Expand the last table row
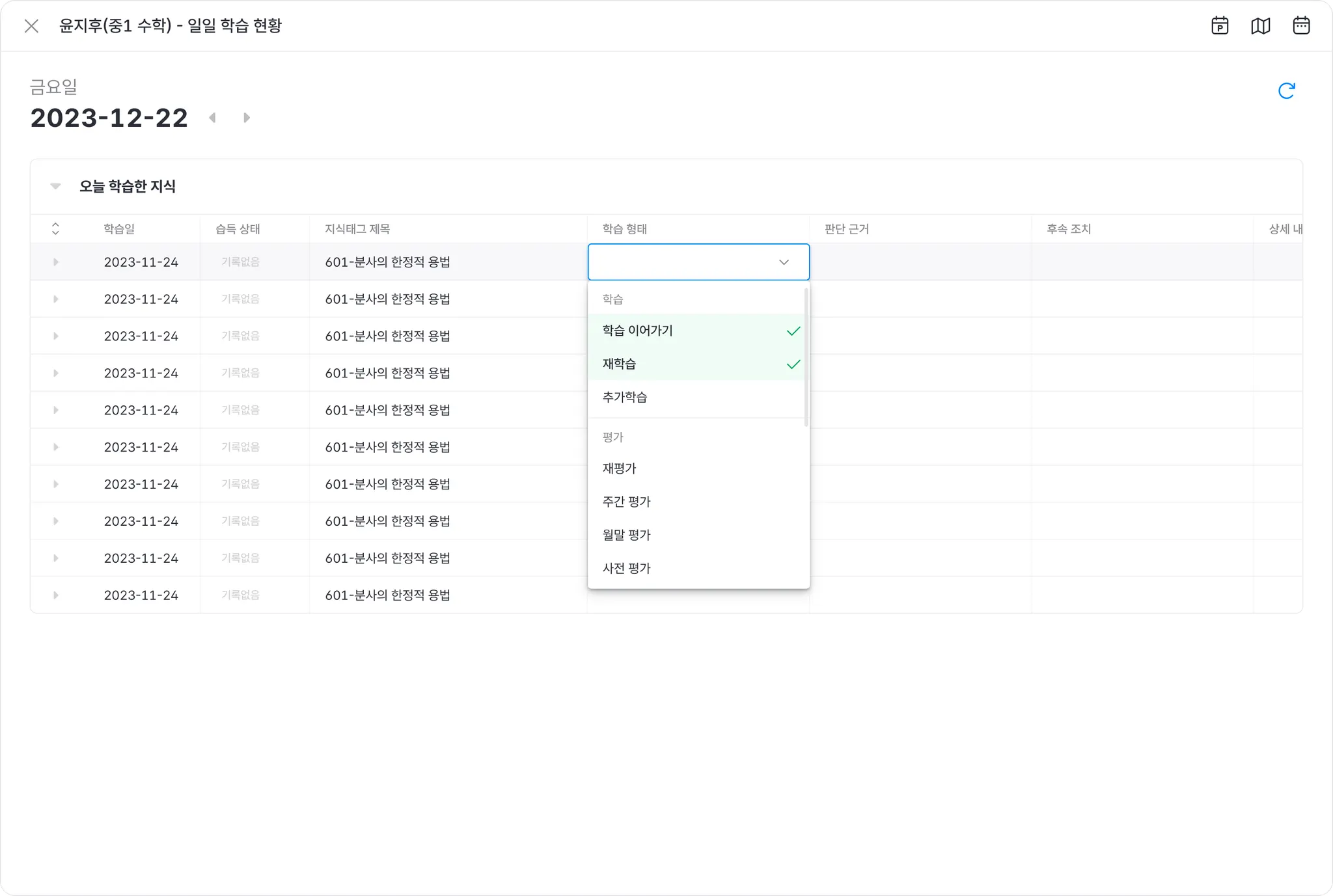1333x896 pixels. [x=55, y=595]
